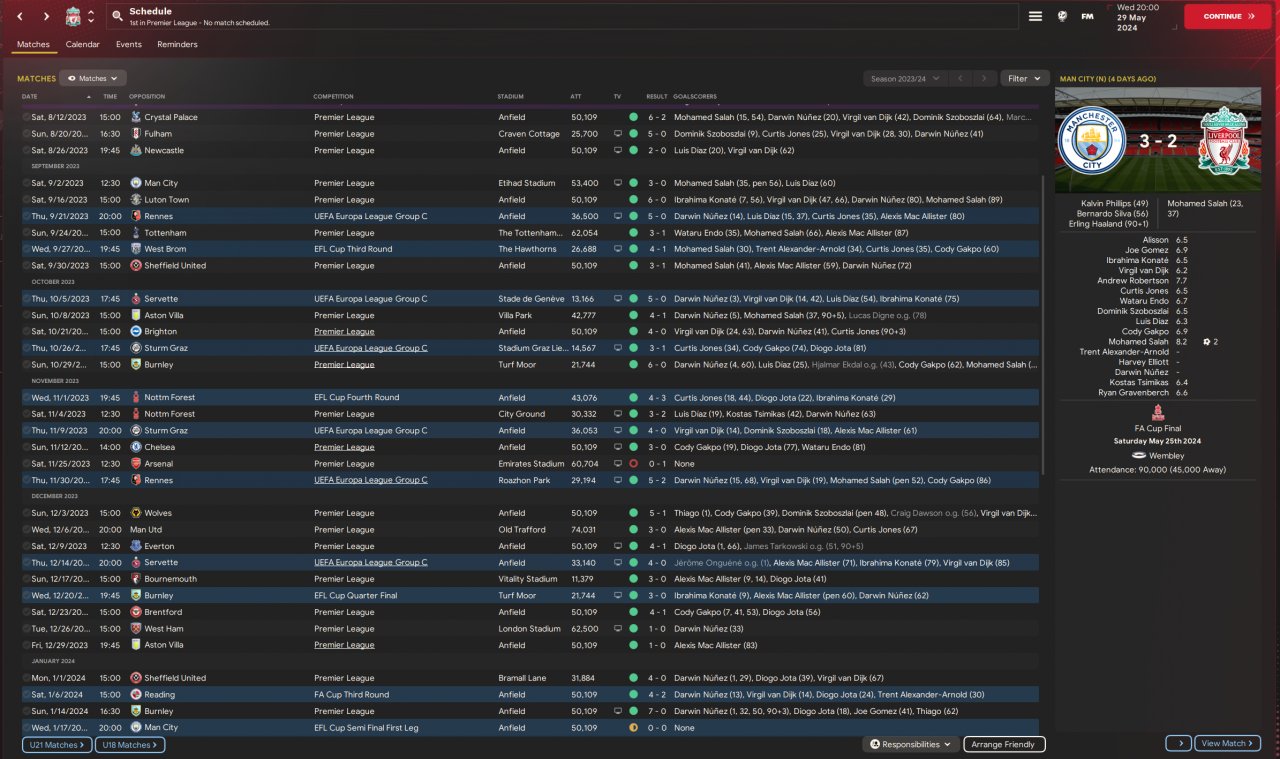Switch to the Calendar tab
Viewport: 1280px width, 759px height.
(x=83, y=44)
